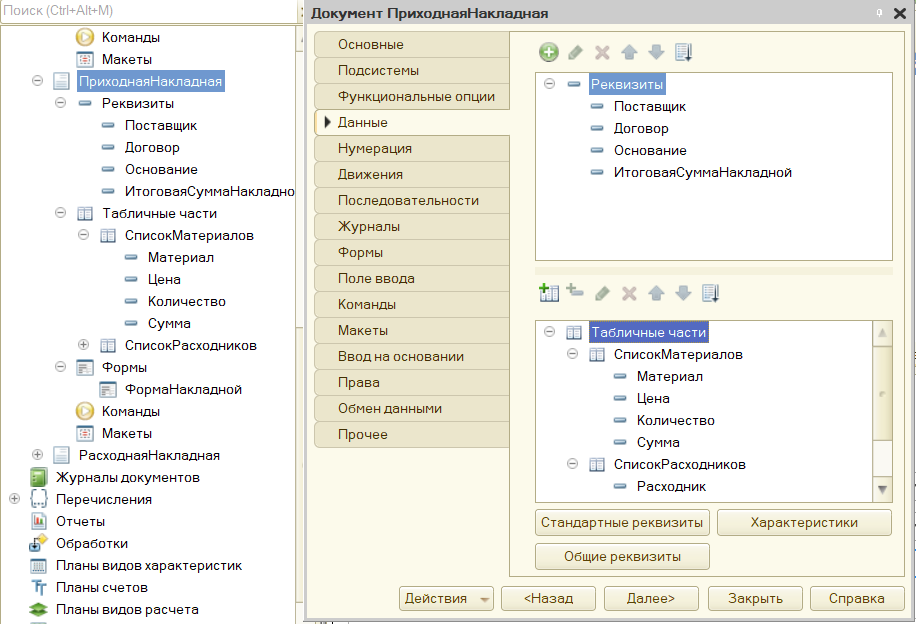Collapse СписокМатериалов node in dialog

point(572,354)
